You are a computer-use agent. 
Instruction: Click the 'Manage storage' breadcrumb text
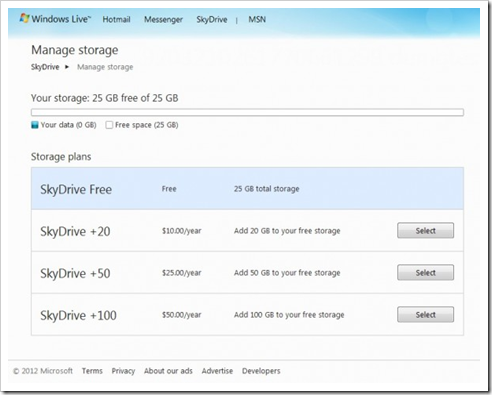point(105,67)
